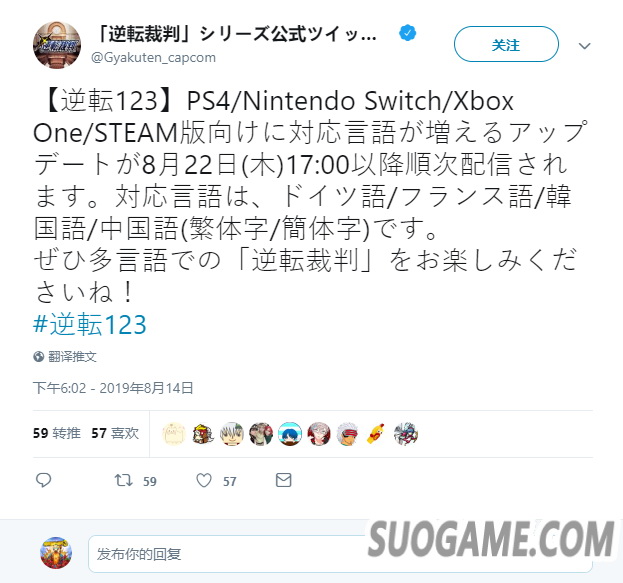
Task: Click the blue verified badge icon
Action: (408, 33)
